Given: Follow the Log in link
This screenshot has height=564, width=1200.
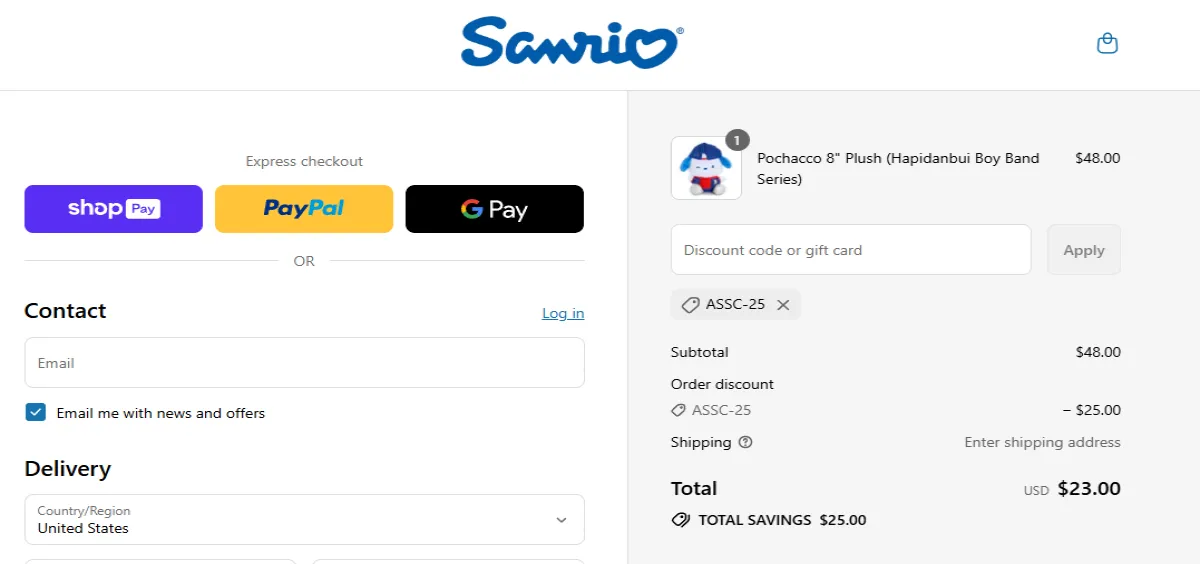Looking at the screenshot, I should tap(563, 313).
